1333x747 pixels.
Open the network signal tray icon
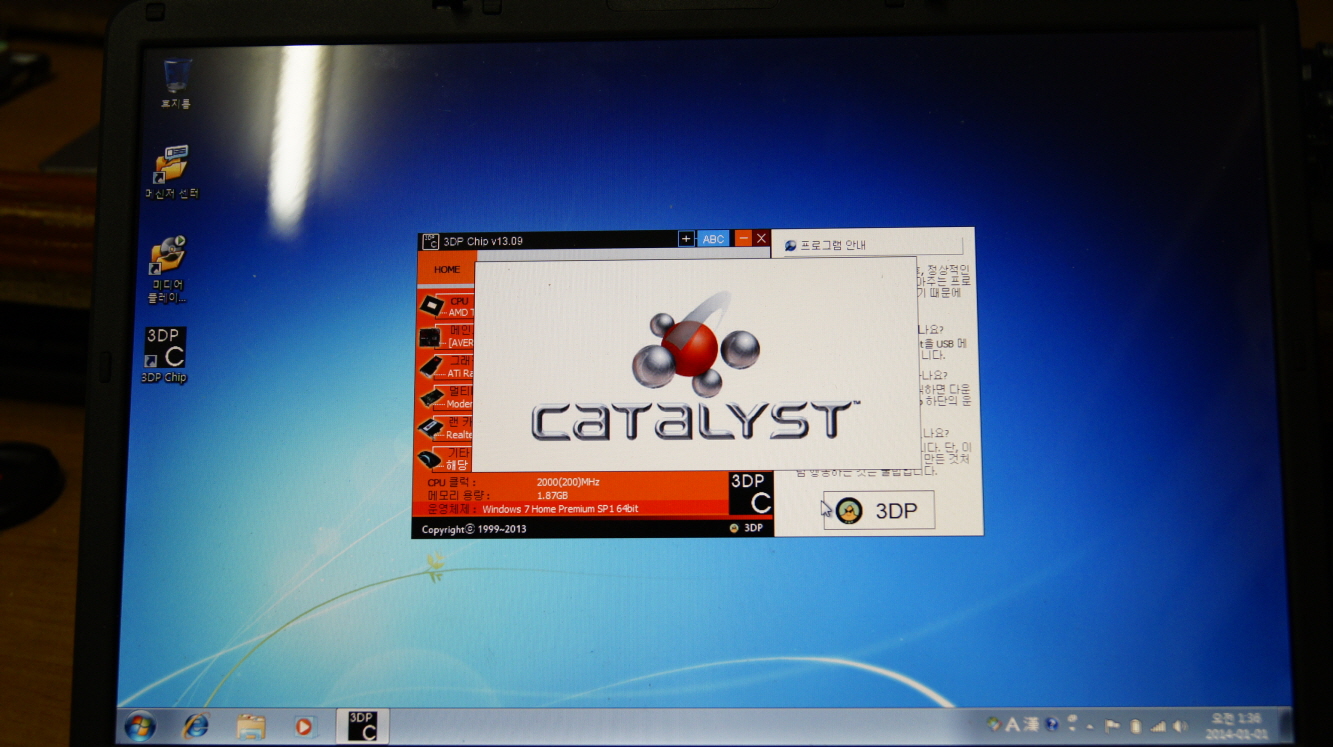[x=1159, y=725]
